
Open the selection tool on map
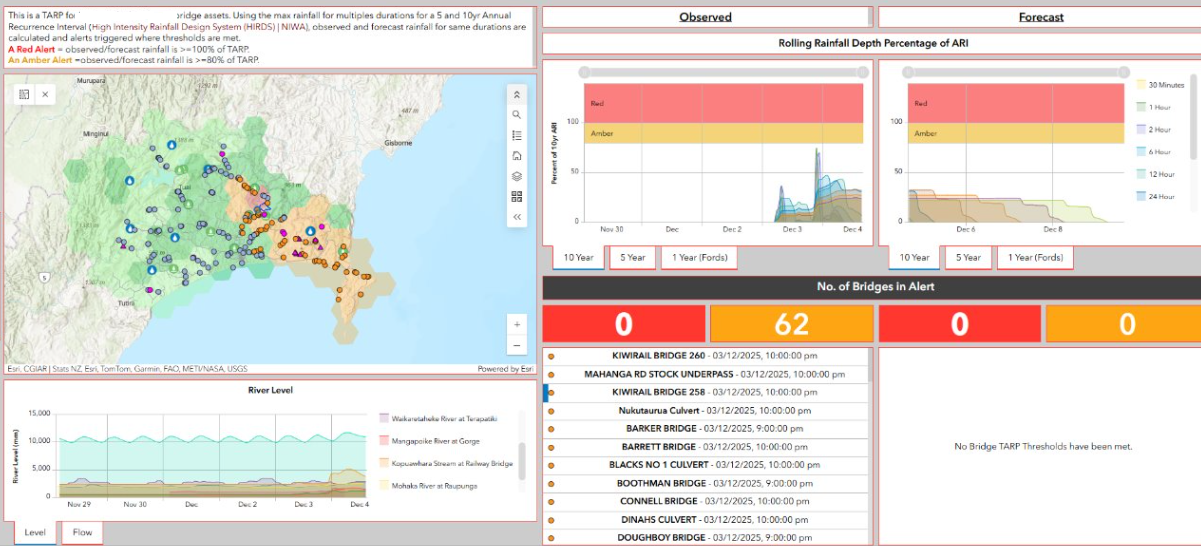pos(25,93)
